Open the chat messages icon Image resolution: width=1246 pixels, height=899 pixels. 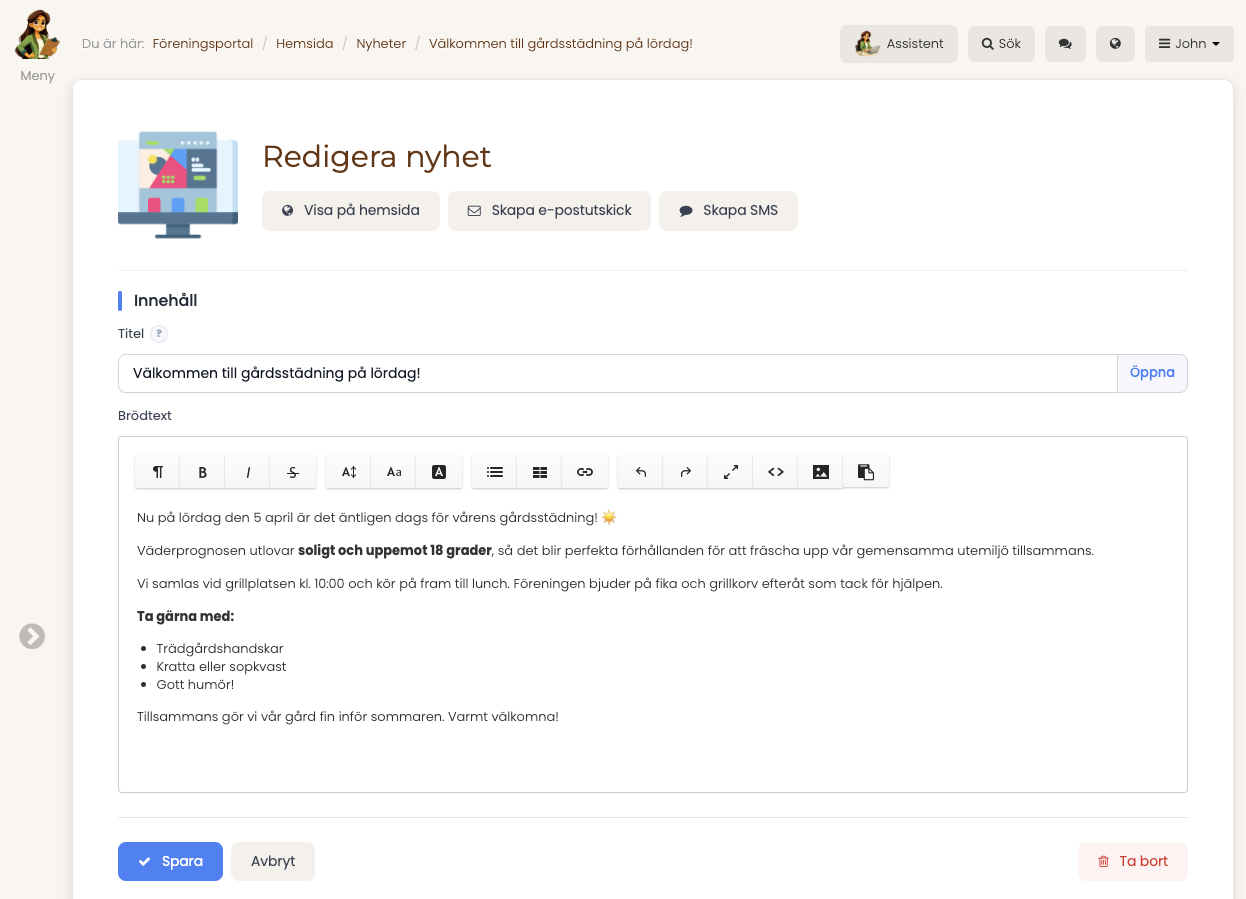tap(1065, 44)
